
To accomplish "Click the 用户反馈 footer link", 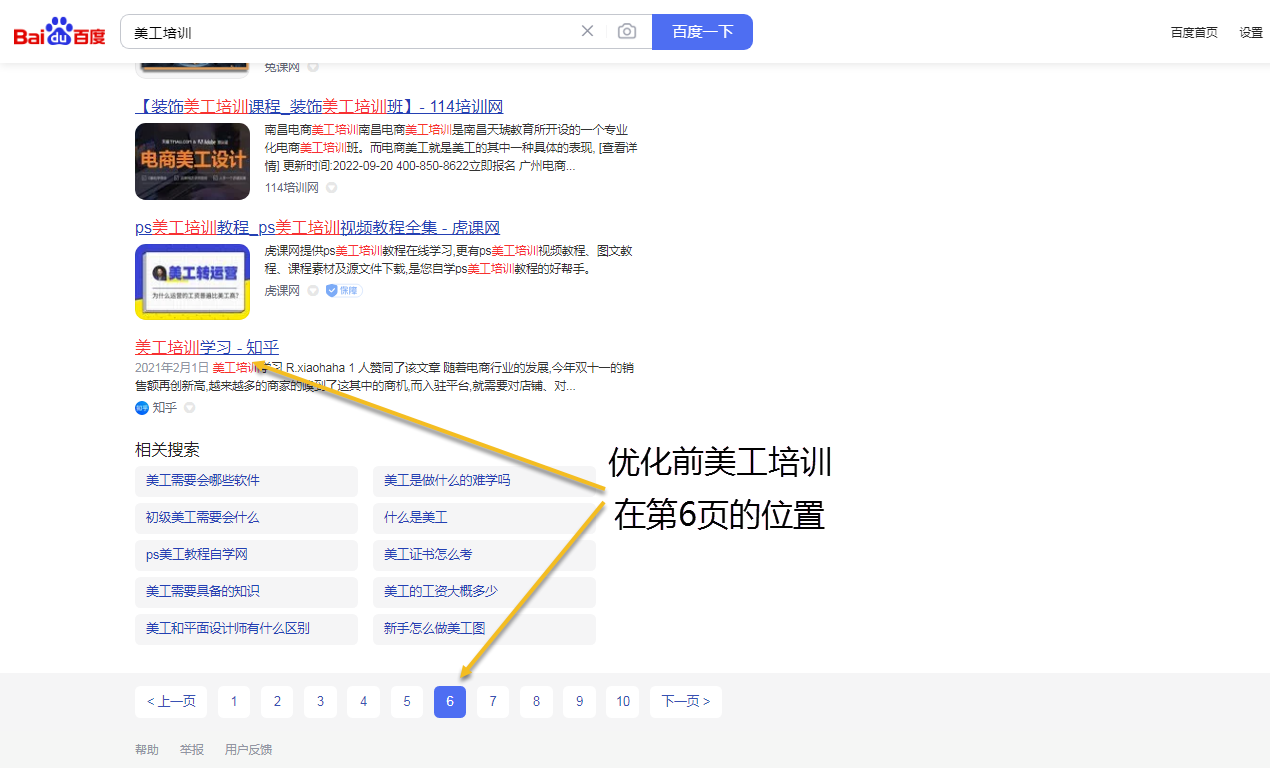I will [x=248, y=748].
